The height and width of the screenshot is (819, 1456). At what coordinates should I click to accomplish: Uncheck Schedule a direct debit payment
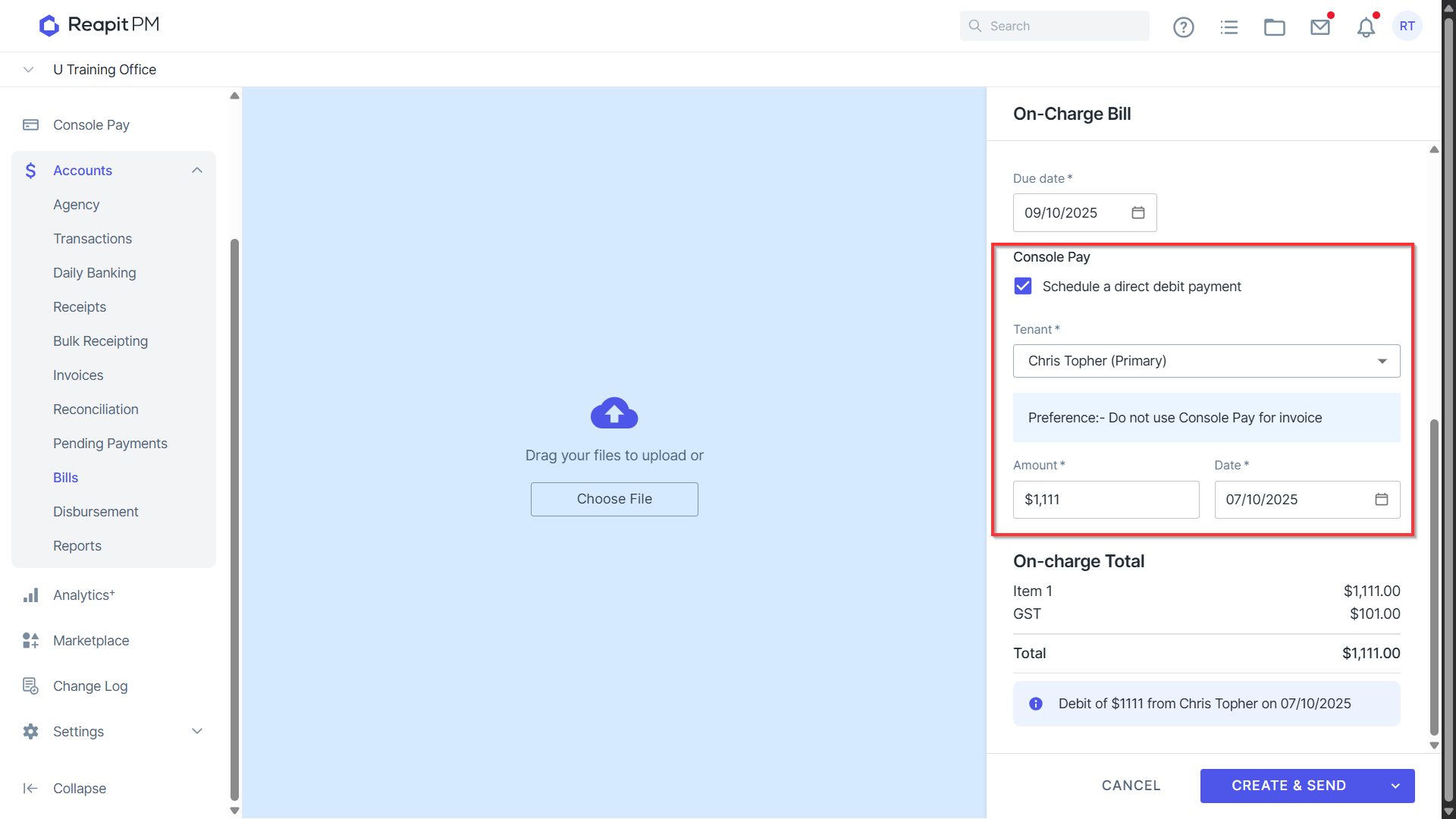coord(1023,287)
